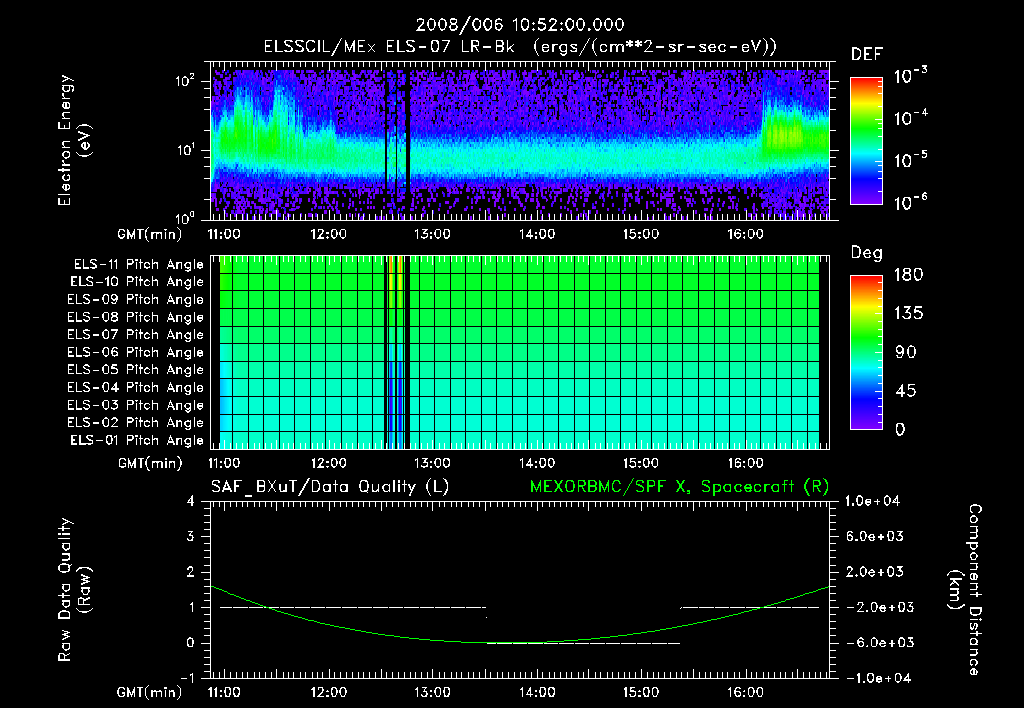The height and width of the screenshot is (708, 1024).
Task: Click the green MEXORBMC/SPF X, Spacecraft (R) title
Action: pos(679,487)
